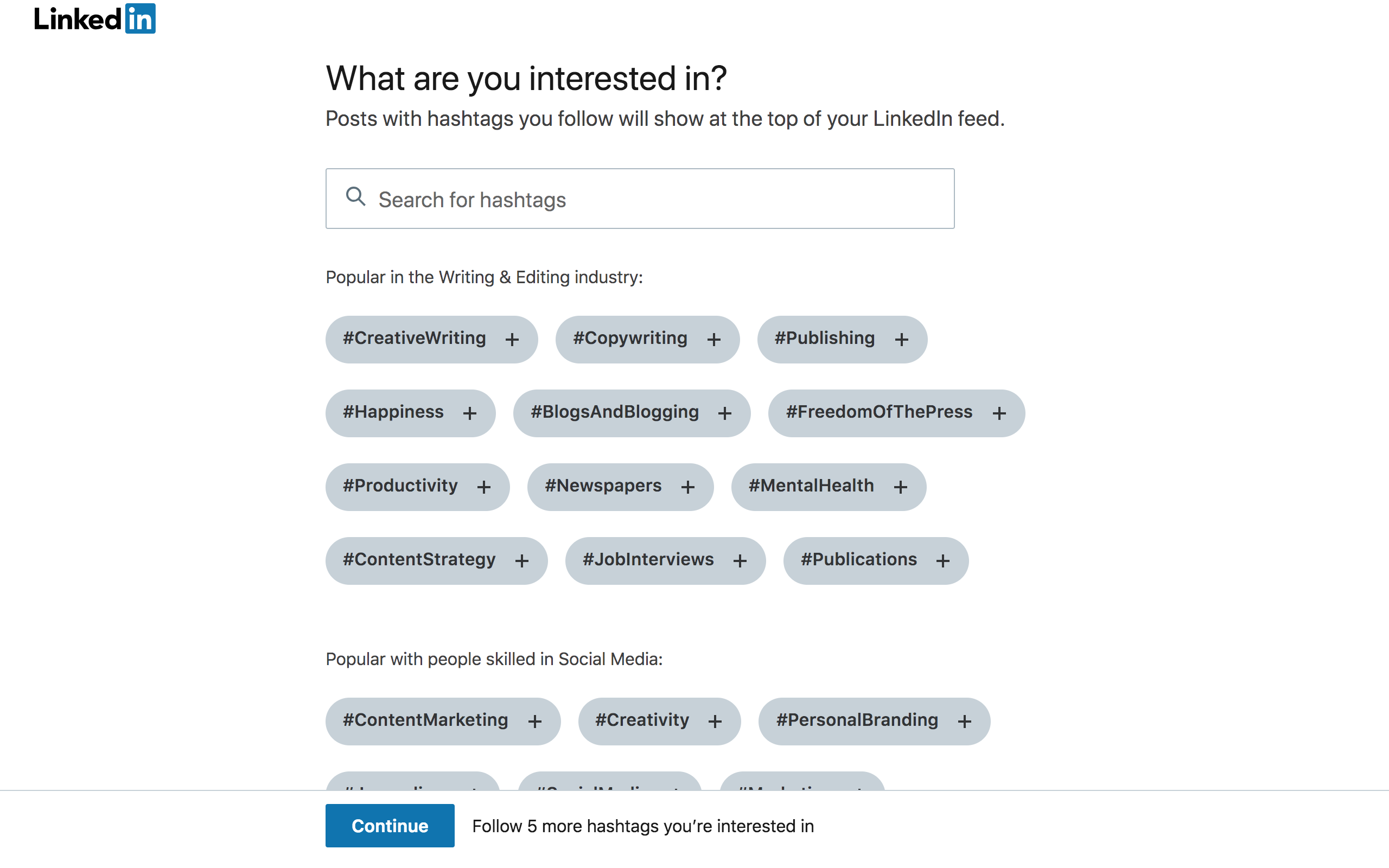Image resolution: width=1389 pixels, height=868 pixels.
Task: Click the plus icon on #CreativeWriting
Action: pyautogui.click(x=512, y=340)
